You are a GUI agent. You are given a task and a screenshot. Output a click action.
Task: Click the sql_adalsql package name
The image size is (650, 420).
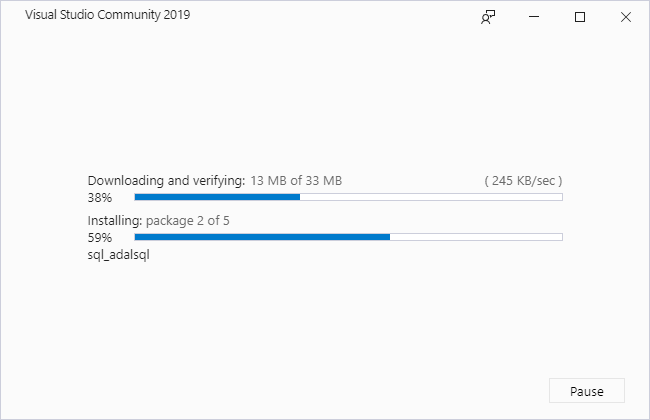click(119, 255)
